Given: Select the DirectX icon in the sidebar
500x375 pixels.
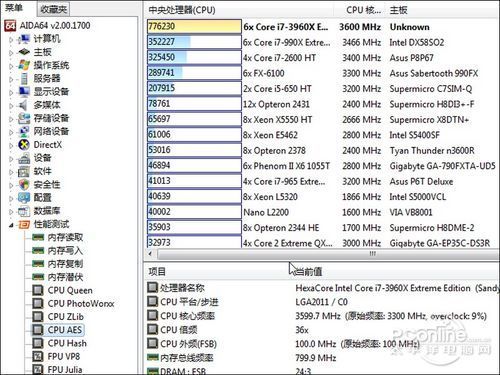Looking at the screenshot, I should tap(24, 145).
